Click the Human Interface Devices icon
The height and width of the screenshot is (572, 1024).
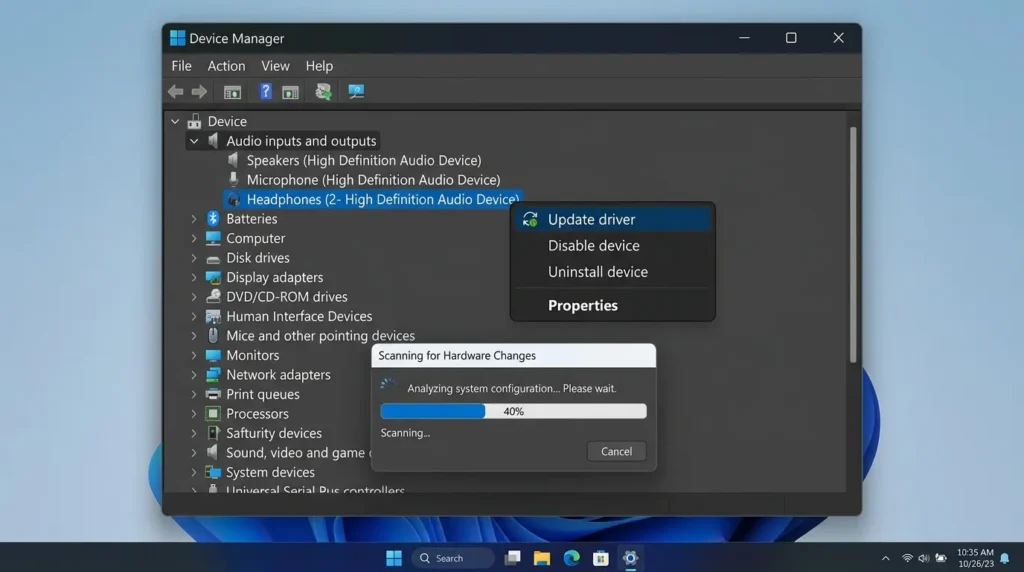pos(213,317)
